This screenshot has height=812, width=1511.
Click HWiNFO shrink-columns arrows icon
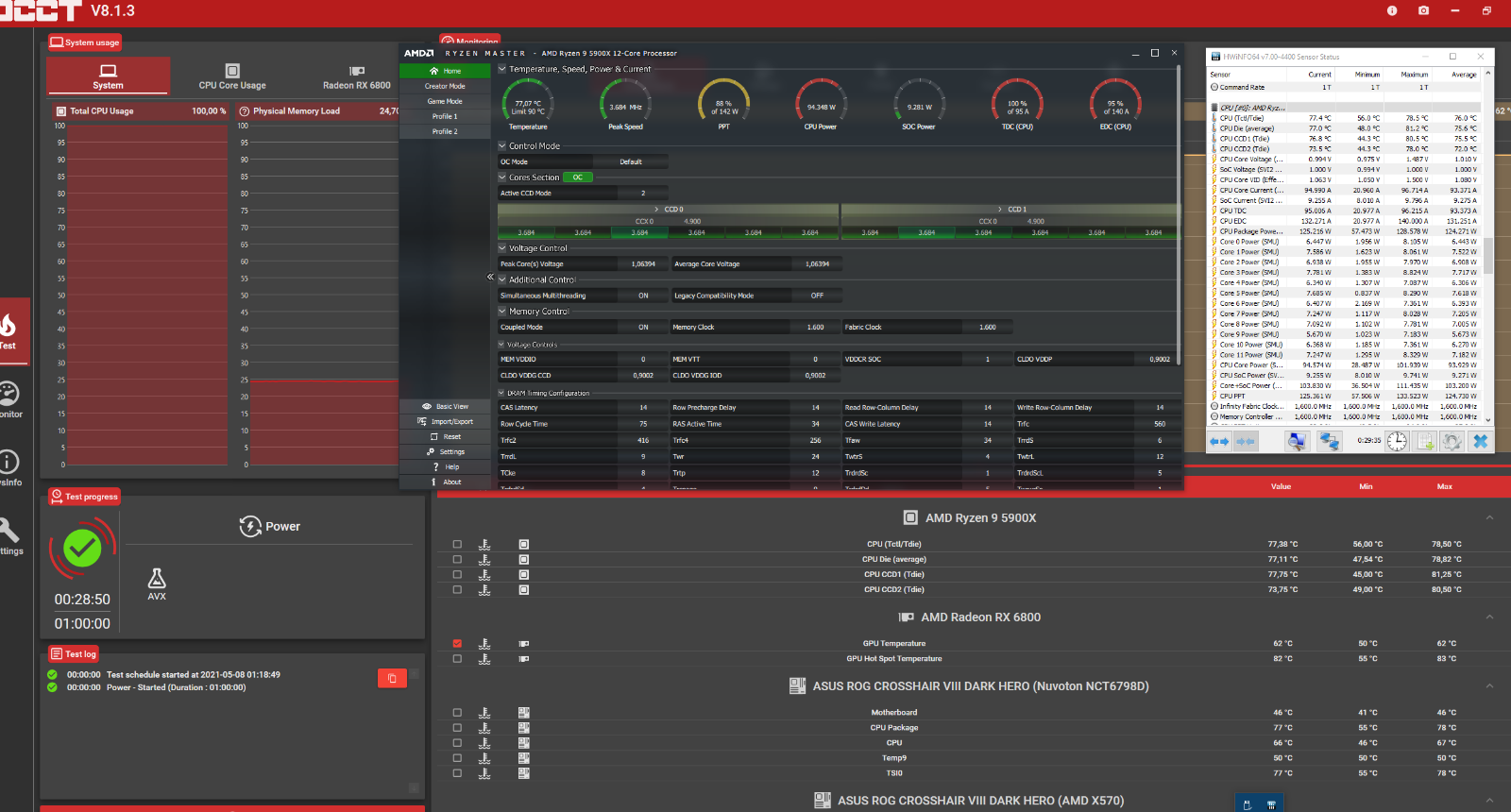click(1245, 441)
